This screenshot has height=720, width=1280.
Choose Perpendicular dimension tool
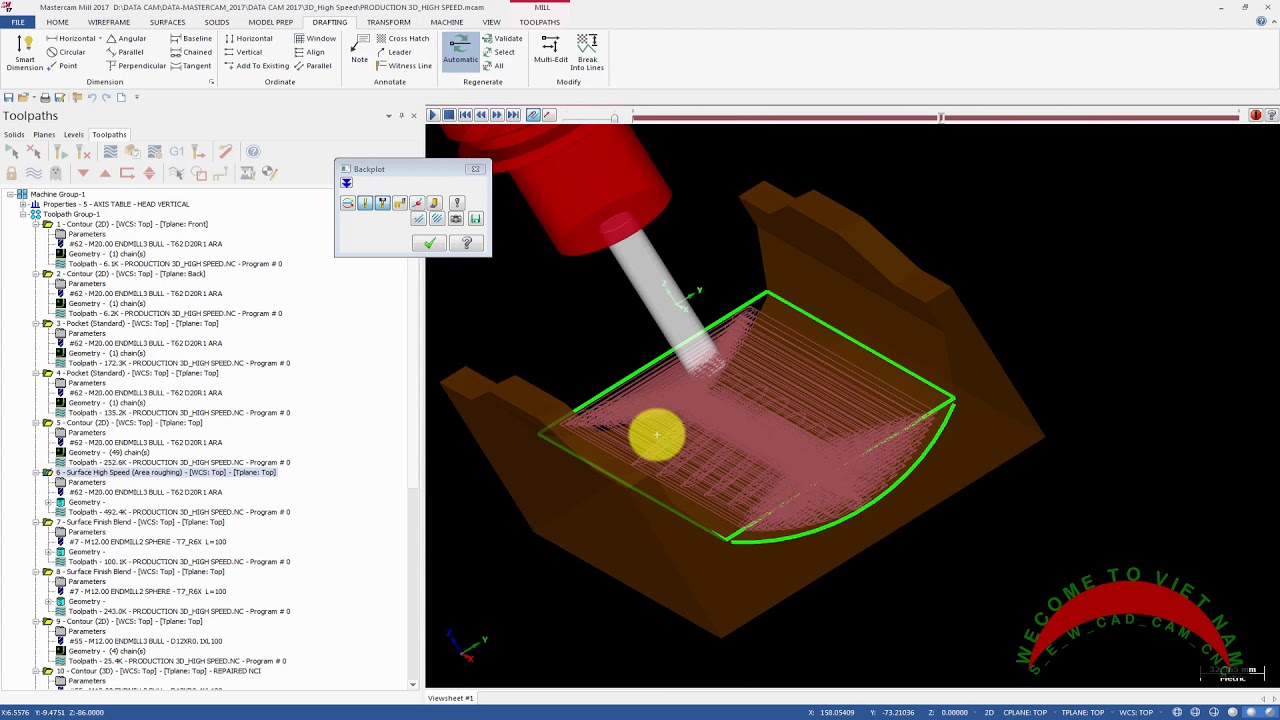[x=136, y=66]
